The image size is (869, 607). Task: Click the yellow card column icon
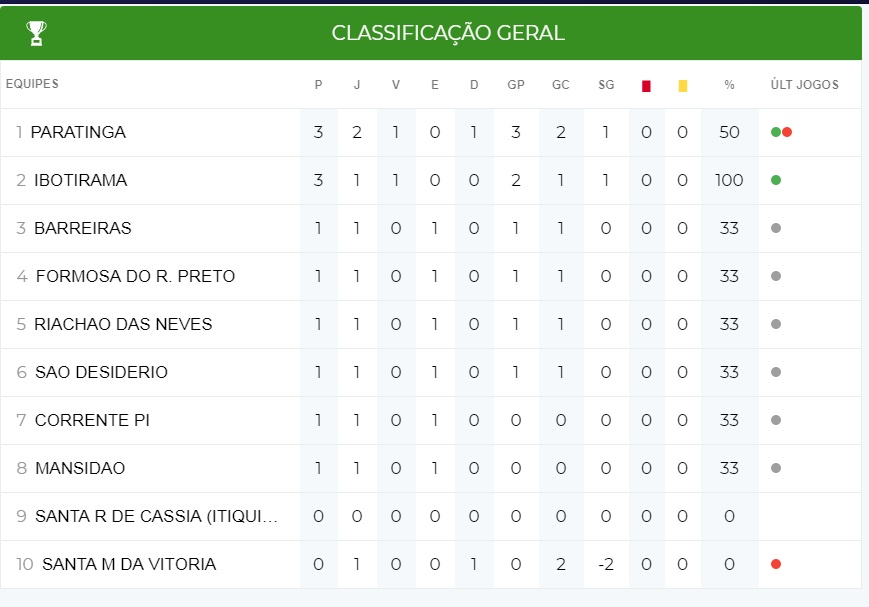tap(683, 86)
